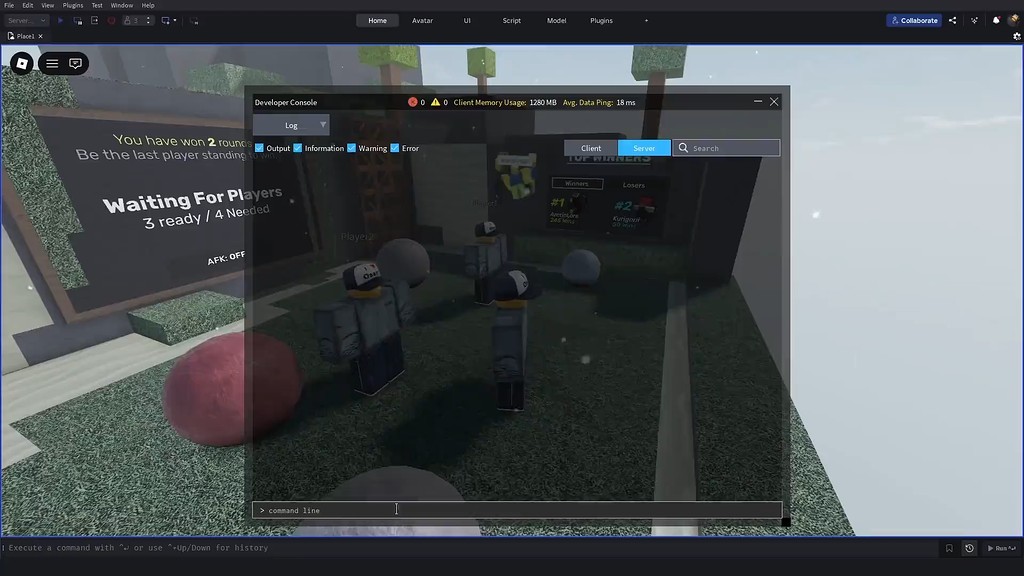
Task: Open the Test menu
Action: pos(97,5)
